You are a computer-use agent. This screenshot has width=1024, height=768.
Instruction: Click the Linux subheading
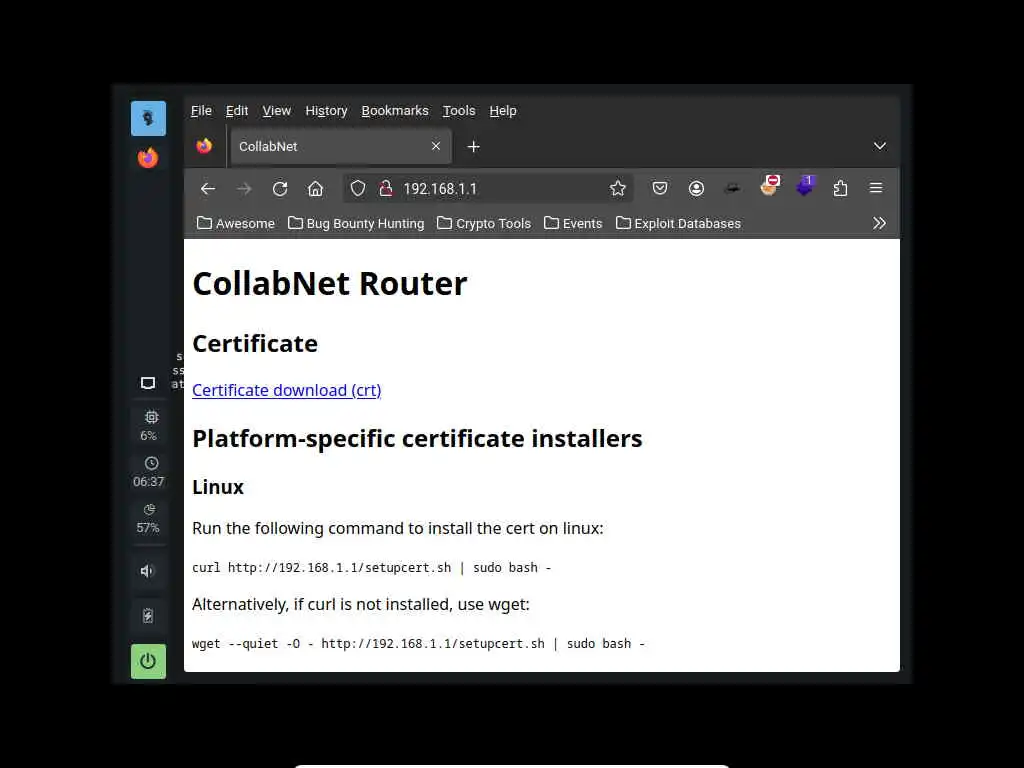217,487
